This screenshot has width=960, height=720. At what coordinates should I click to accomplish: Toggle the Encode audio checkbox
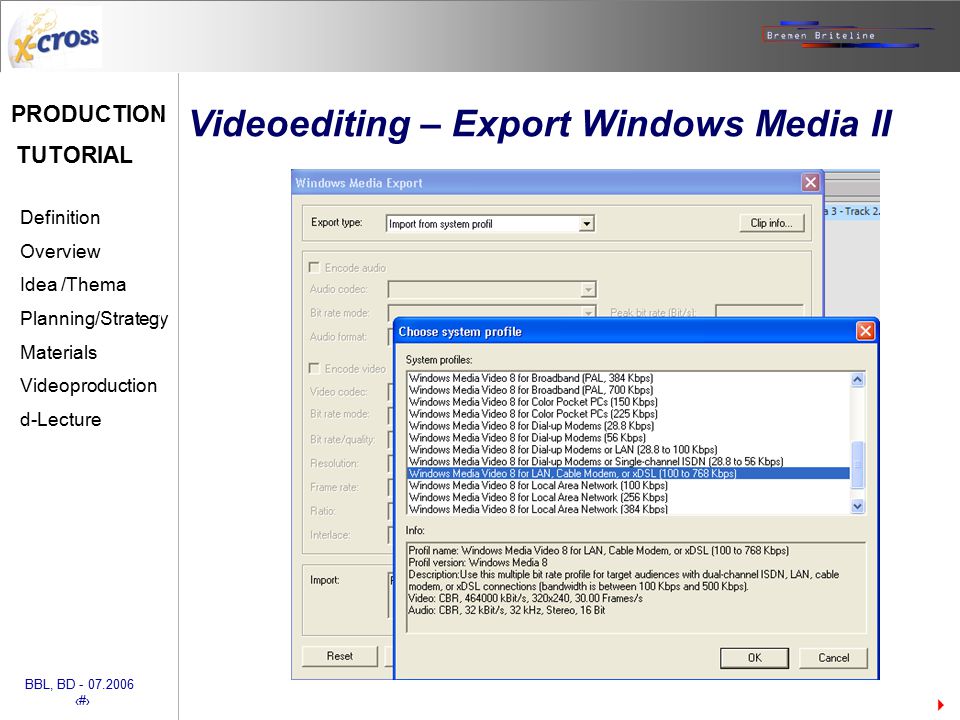[314, 268]
